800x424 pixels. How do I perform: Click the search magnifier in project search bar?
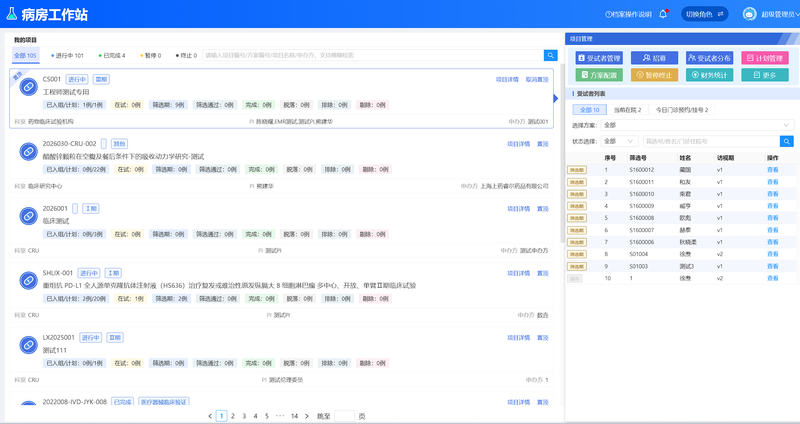tap(551, 55)
